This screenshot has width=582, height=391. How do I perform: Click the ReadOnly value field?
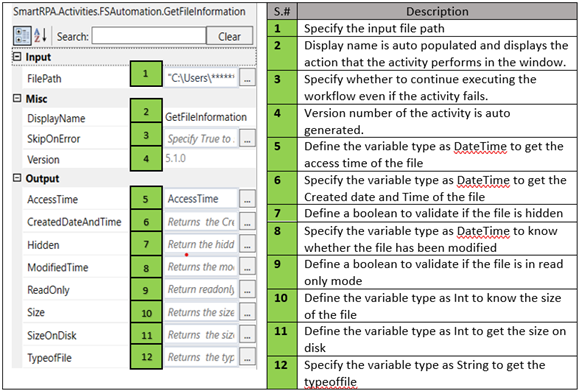tap(201, 289)
